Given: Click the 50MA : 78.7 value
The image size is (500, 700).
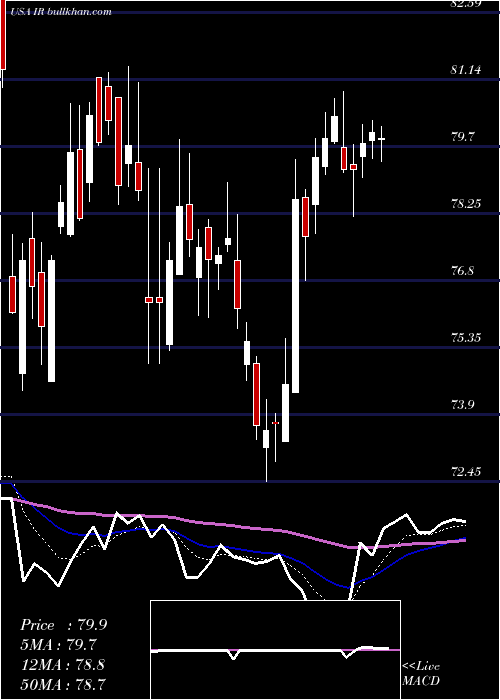Looking at the screenshot, I should pyautogui.click(x=62, y=684).
